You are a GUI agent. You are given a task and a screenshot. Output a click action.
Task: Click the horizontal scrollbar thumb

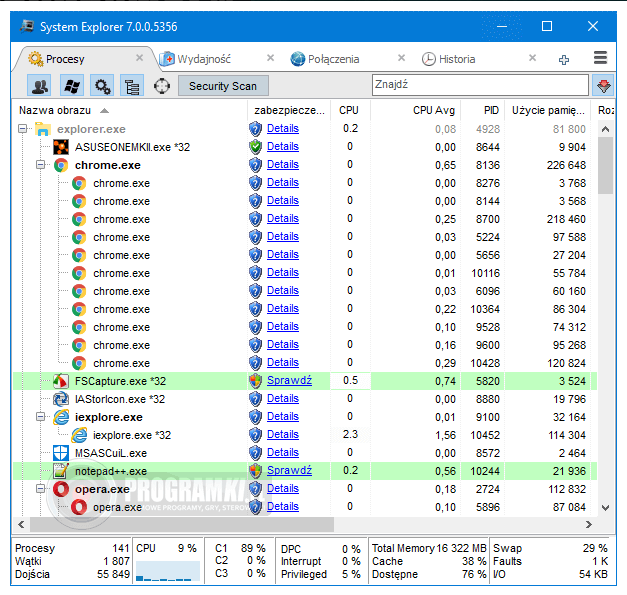[182, 524]
